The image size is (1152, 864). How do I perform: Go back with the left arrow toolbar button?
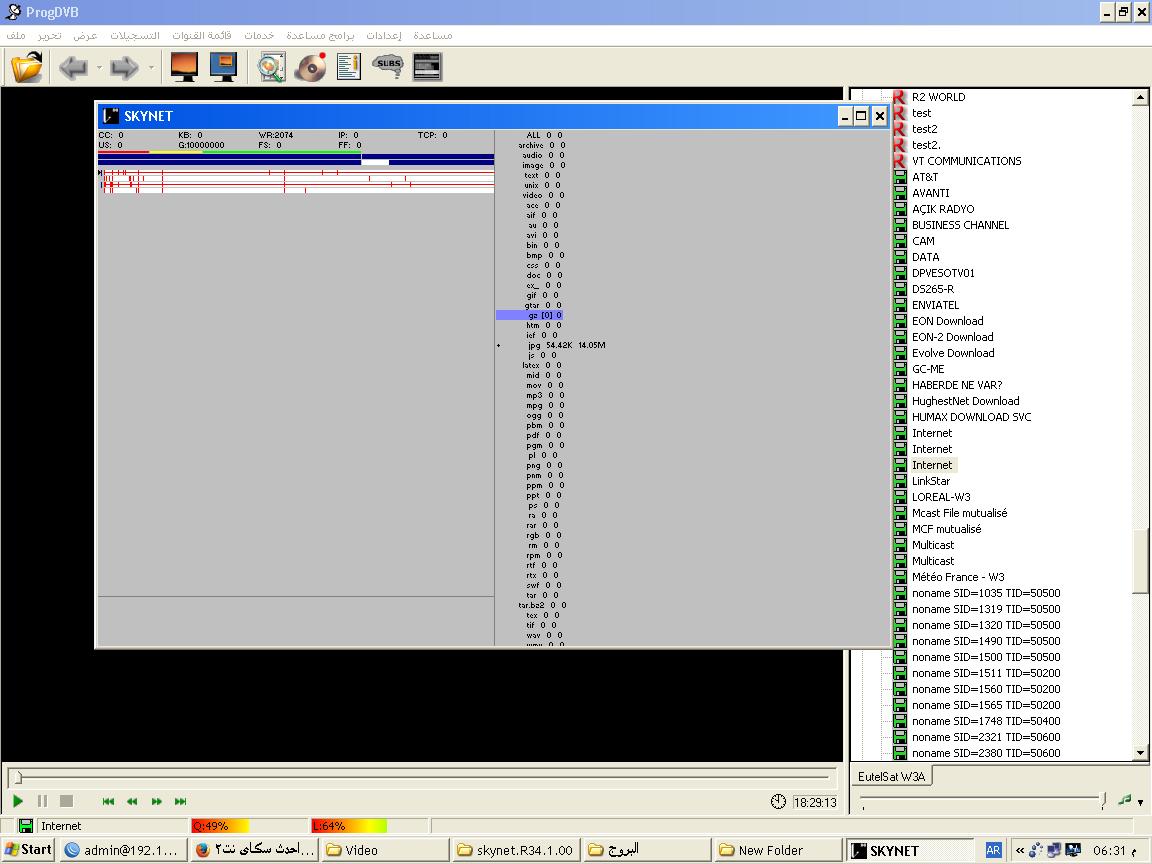(x=73, y=68)
